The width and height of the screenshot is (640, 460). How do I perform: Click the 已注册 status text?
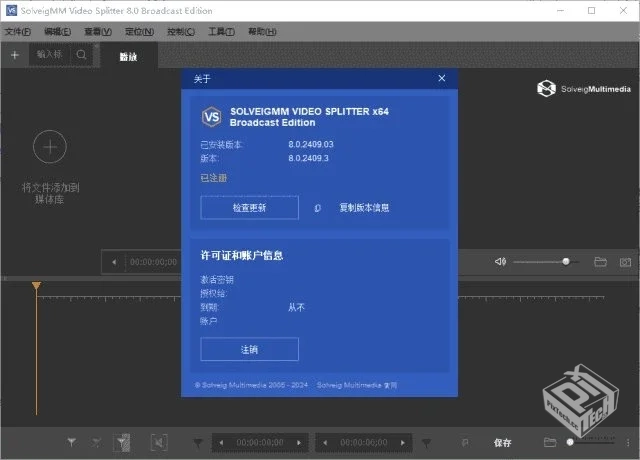click(x=213, y=178)
